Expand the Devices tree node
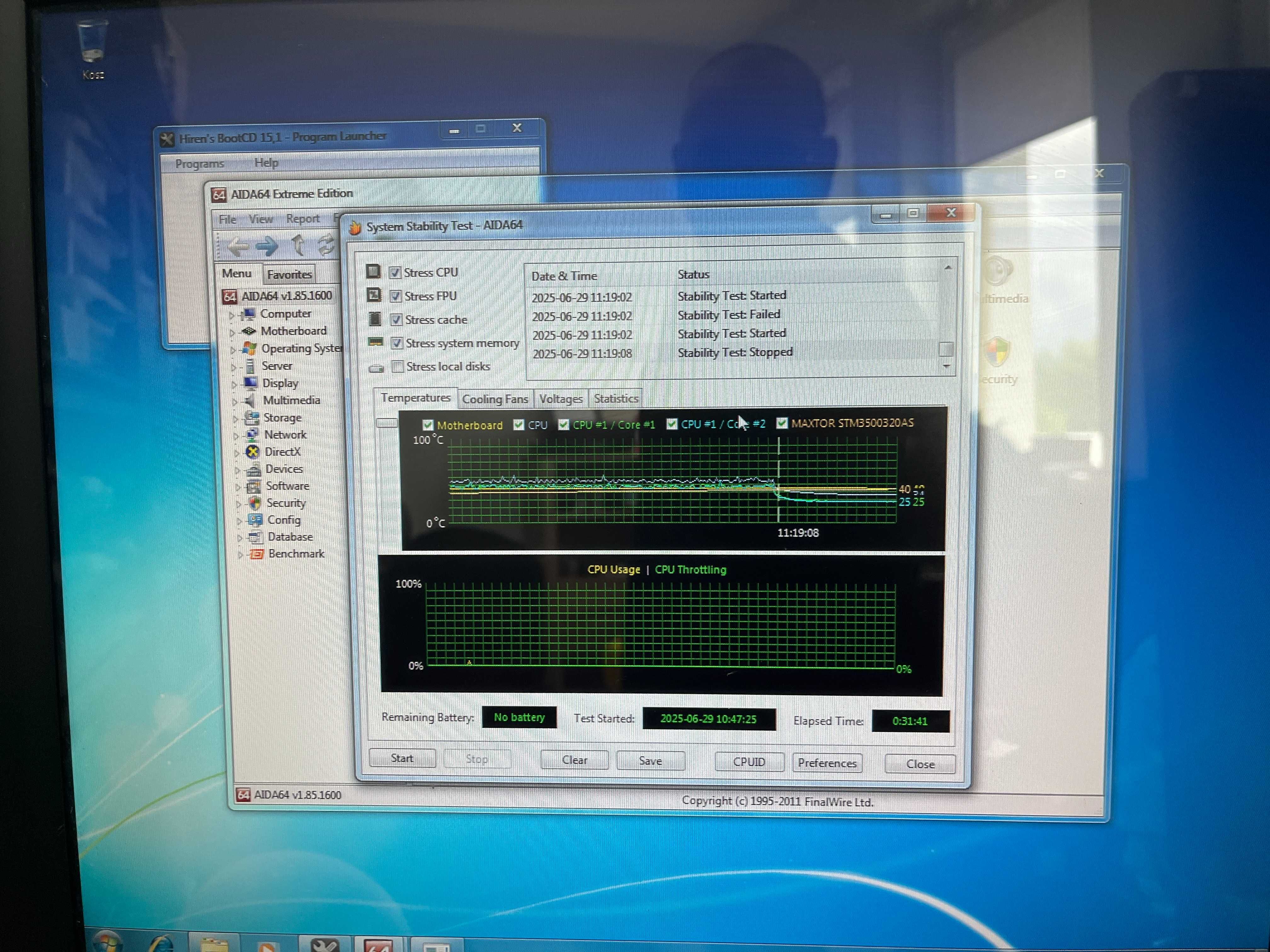 tap(238, 470)
